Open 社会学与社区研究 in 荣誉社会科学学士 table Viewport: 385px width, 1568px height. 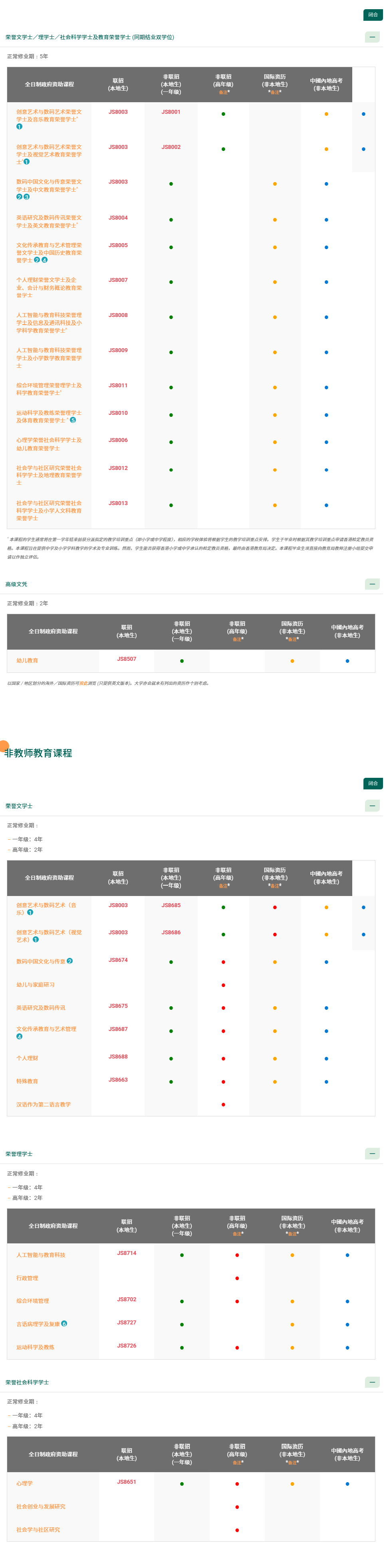pos(38,1530)
